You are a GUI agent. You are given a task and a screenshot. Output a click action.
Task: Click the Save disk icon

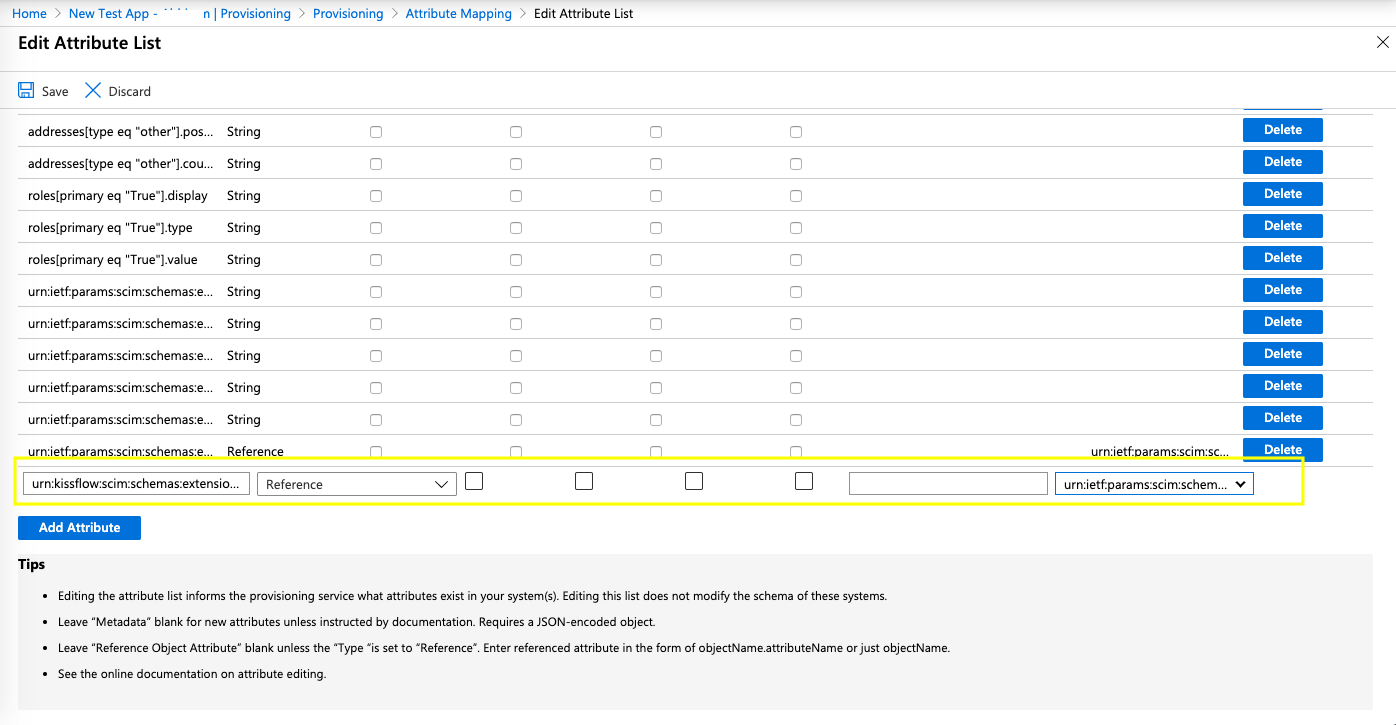click(x=26, y=91)
